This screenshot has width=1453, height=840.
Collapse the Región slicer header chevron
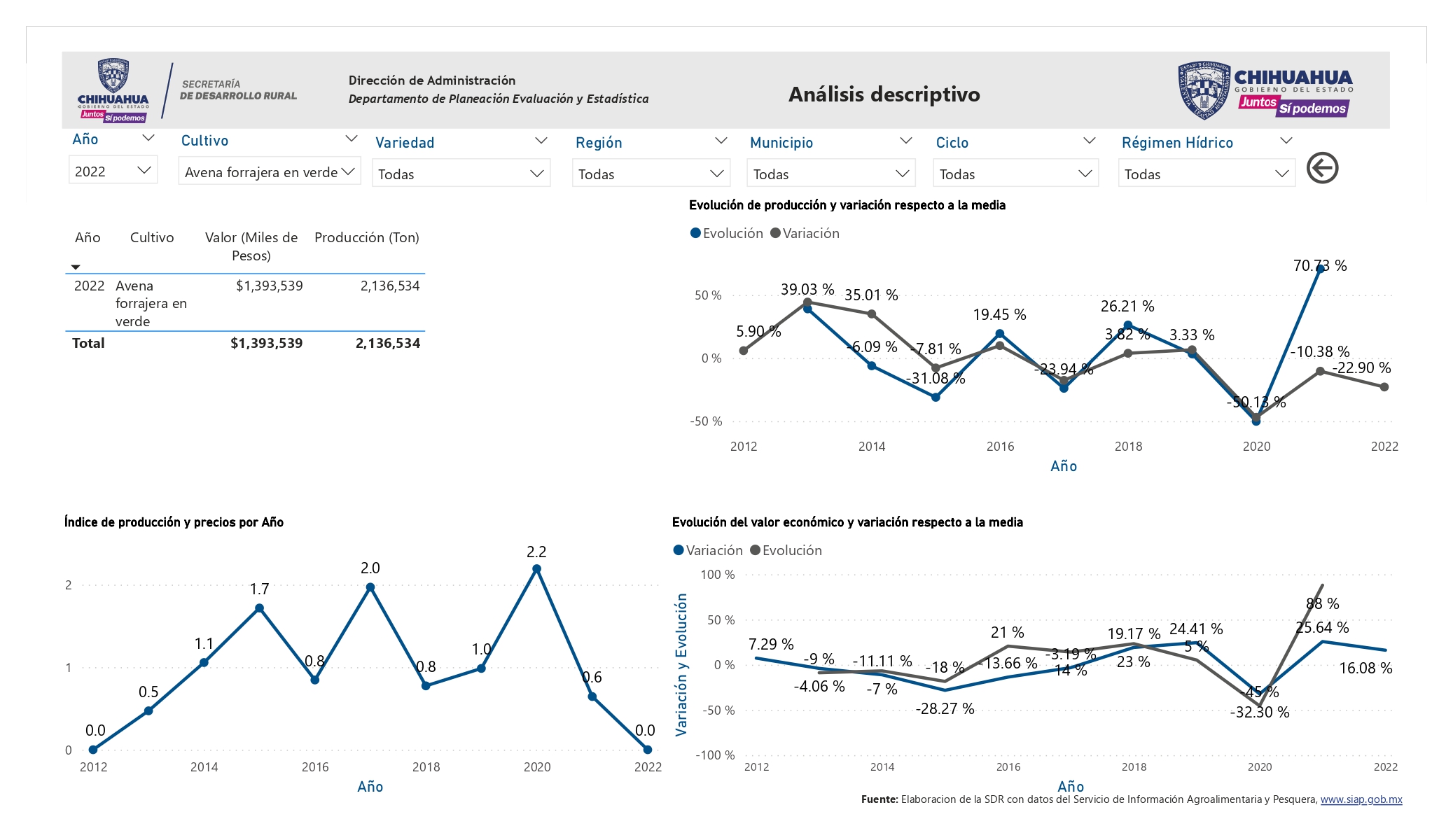(721, 141)
